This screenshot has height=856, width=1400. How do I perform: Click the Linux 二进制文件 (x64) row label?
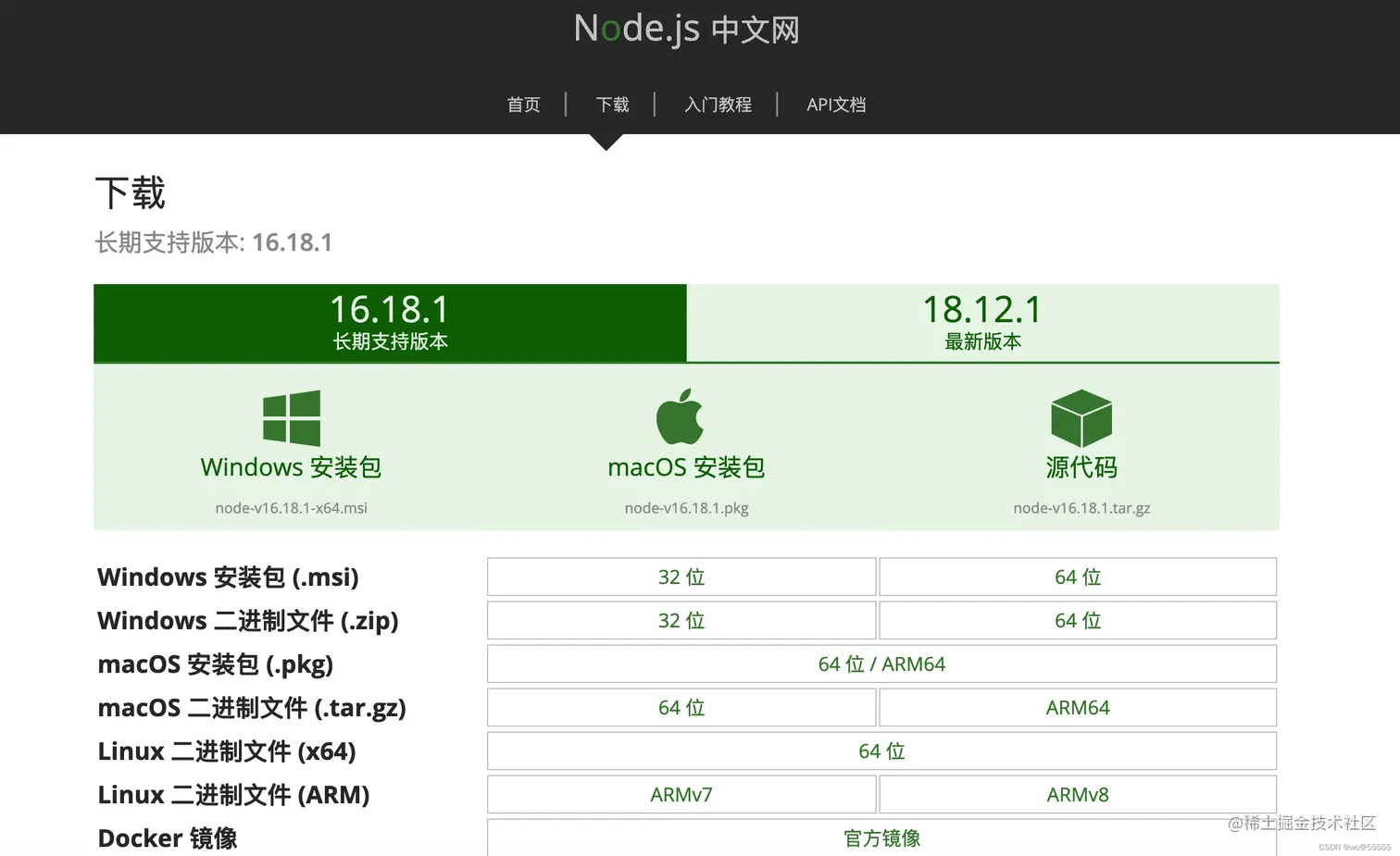[x=227, y=751]
